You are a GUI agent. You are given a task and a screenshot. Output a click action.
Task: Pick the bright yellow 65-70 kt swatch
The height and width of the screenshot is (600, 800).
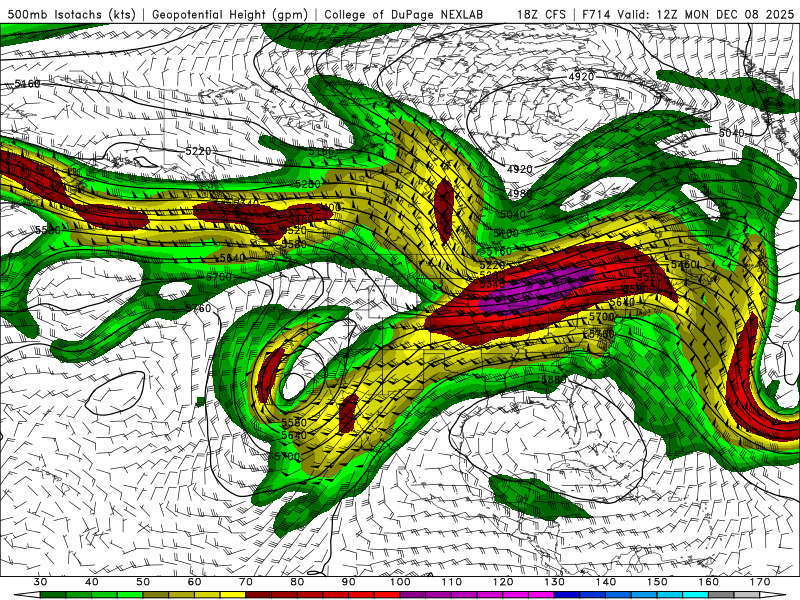[233, 596]
